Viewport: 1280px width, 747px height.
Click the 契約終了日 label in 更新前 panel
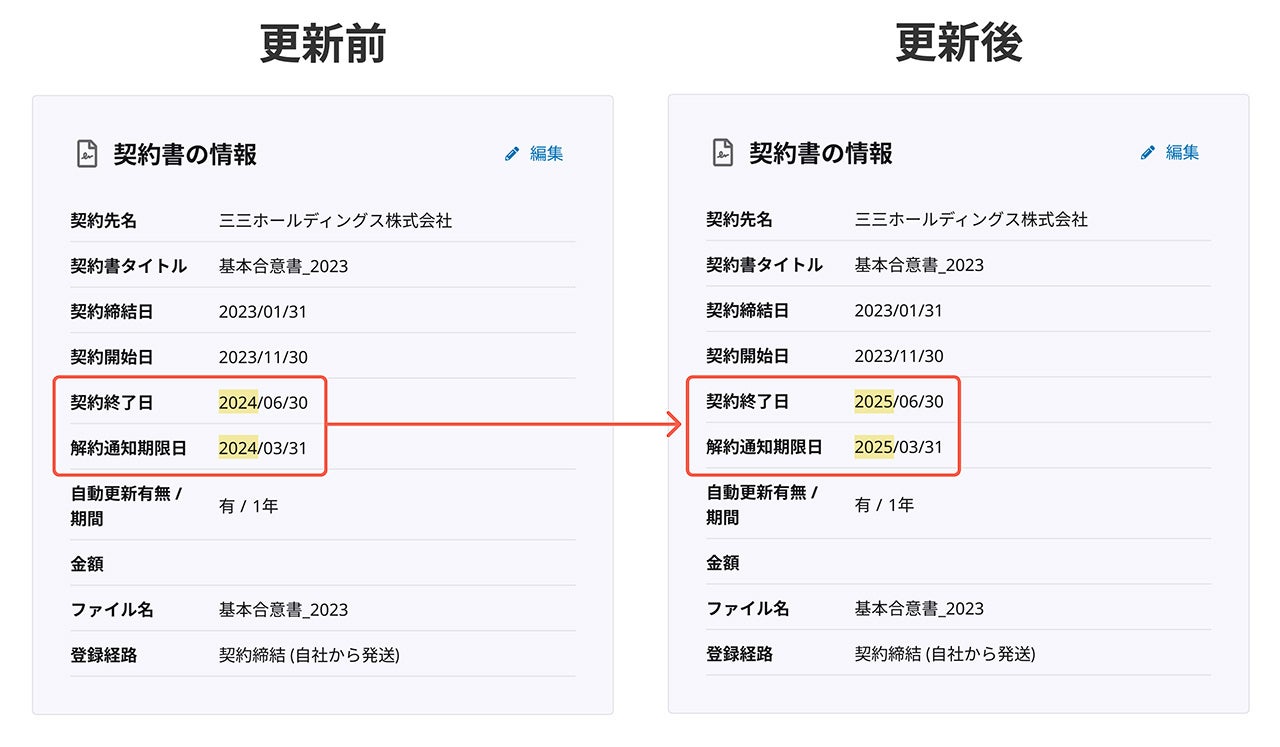pyautogui.click(x=112, y=402)
